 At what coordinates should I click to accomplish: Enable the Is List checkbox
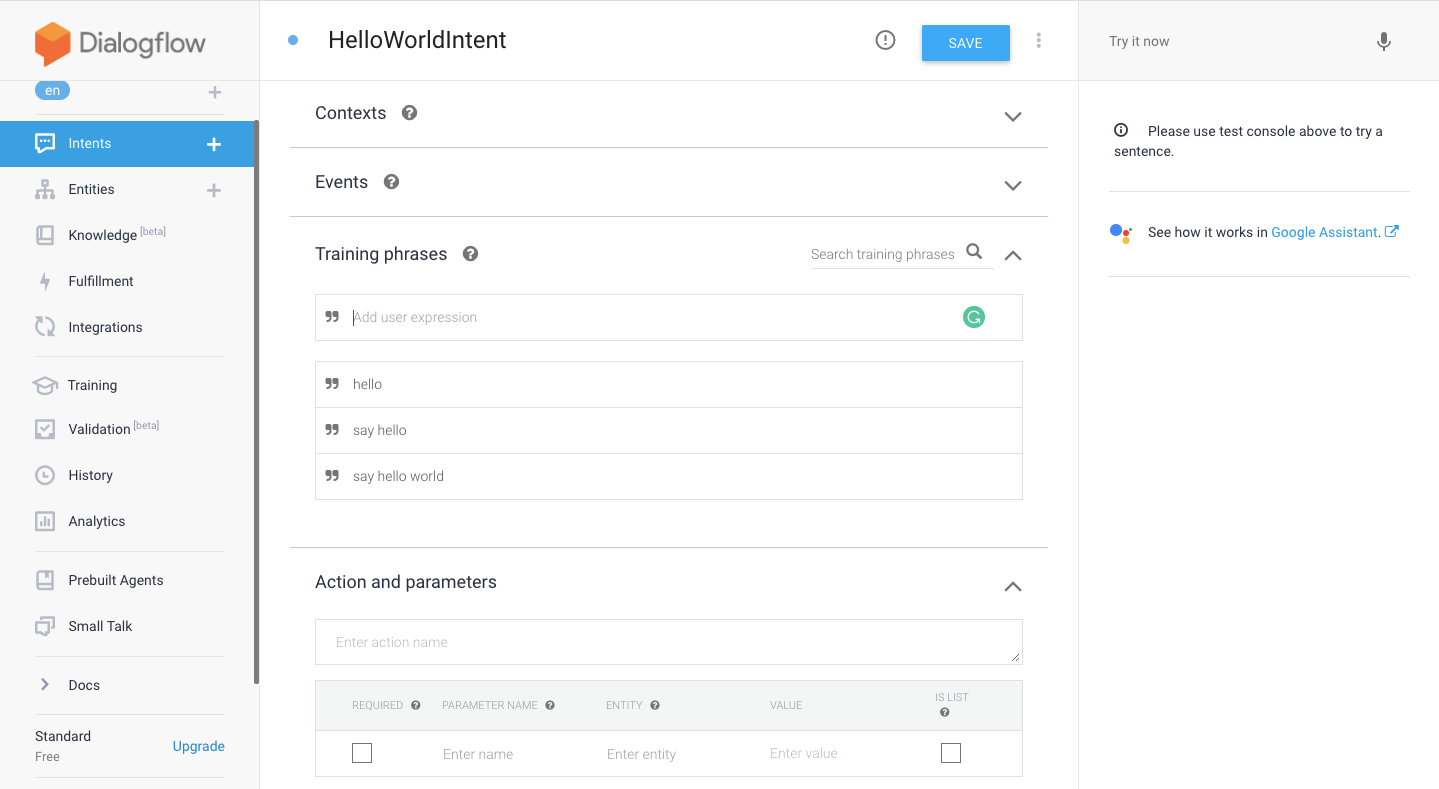click(x=950, y=752)
